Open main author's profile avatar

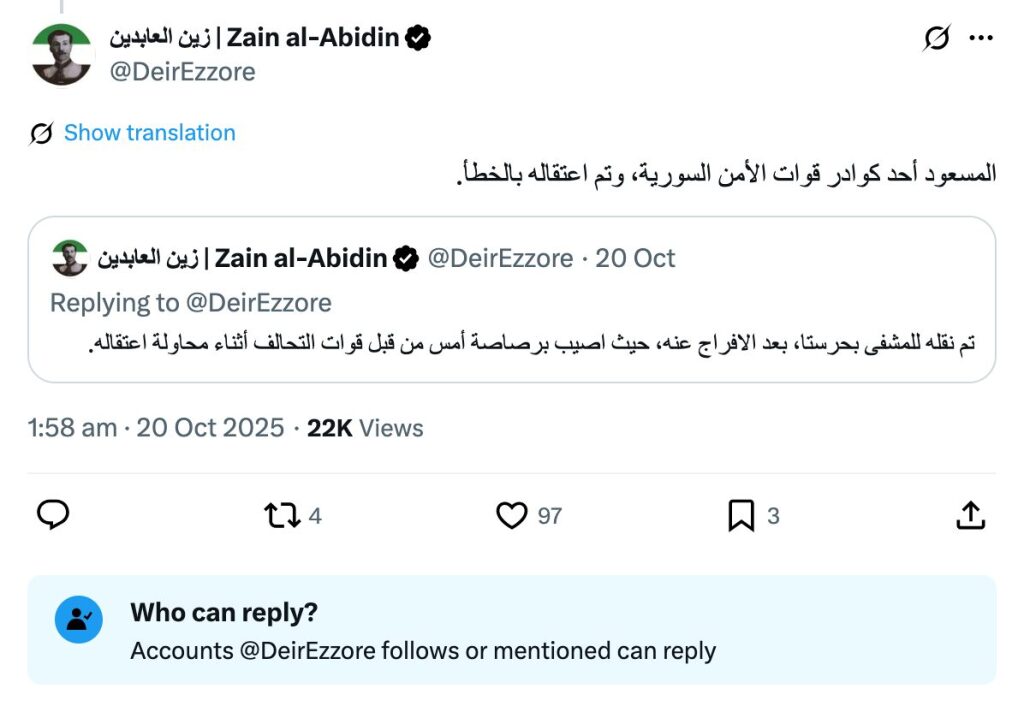point(61,54)
